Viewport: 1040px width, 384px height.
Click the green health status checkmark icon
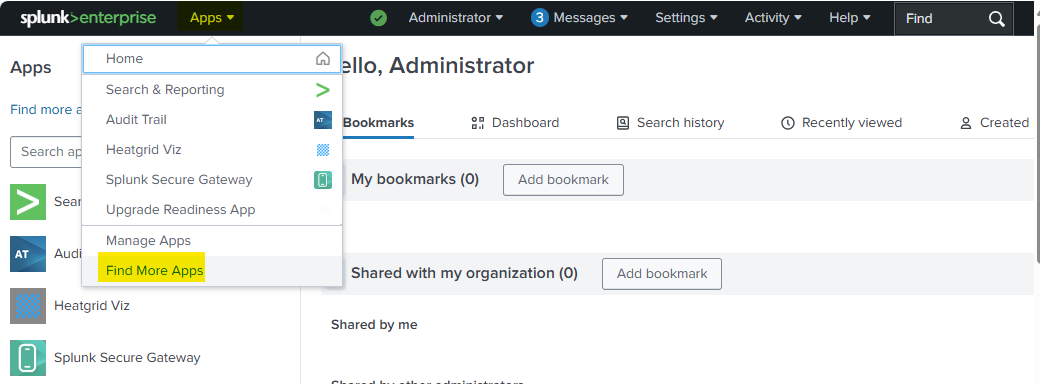(x=379, y=18)
